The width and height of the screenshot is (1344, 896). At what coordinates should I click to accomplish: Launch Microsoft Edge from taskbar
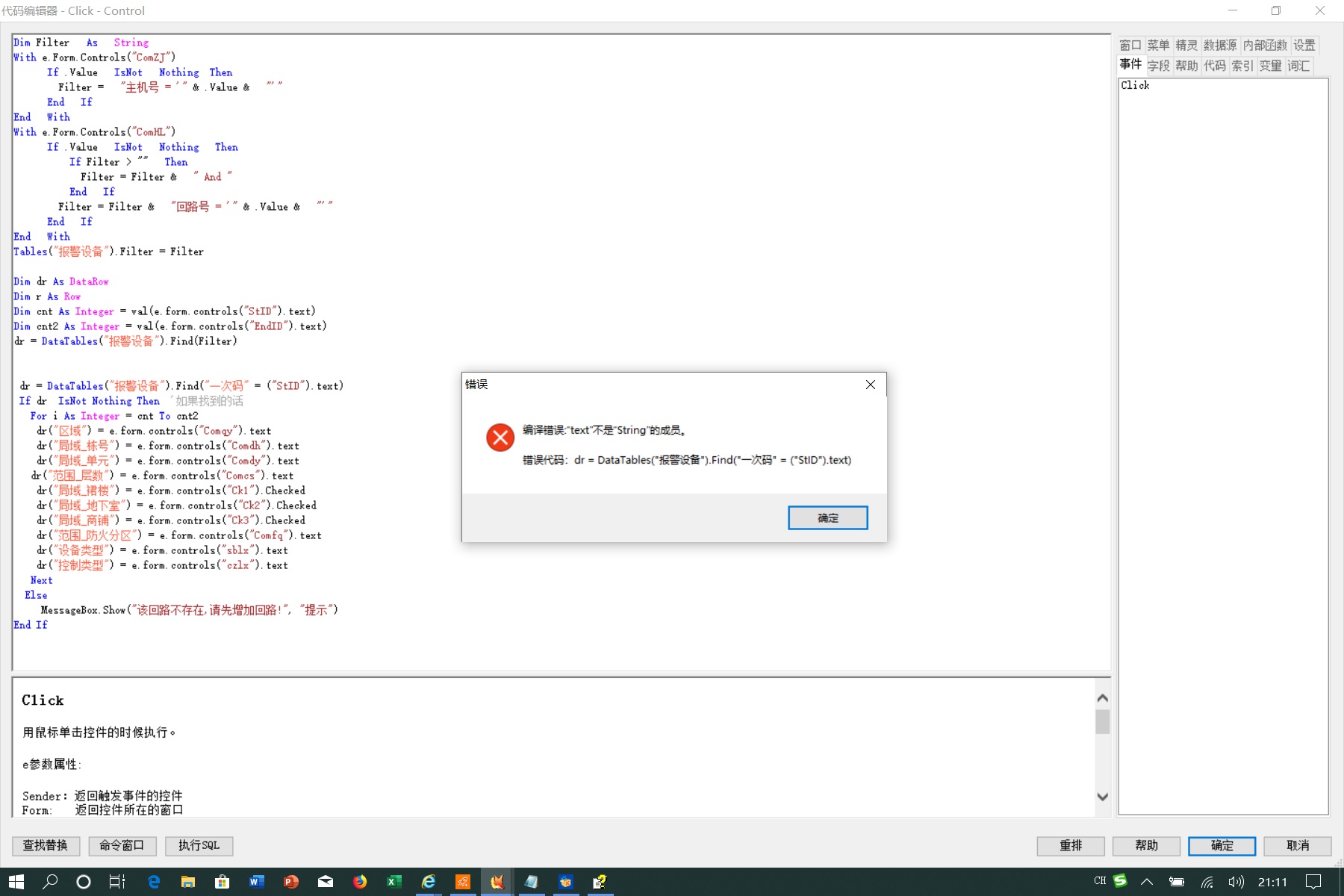[x=154, y=882]
